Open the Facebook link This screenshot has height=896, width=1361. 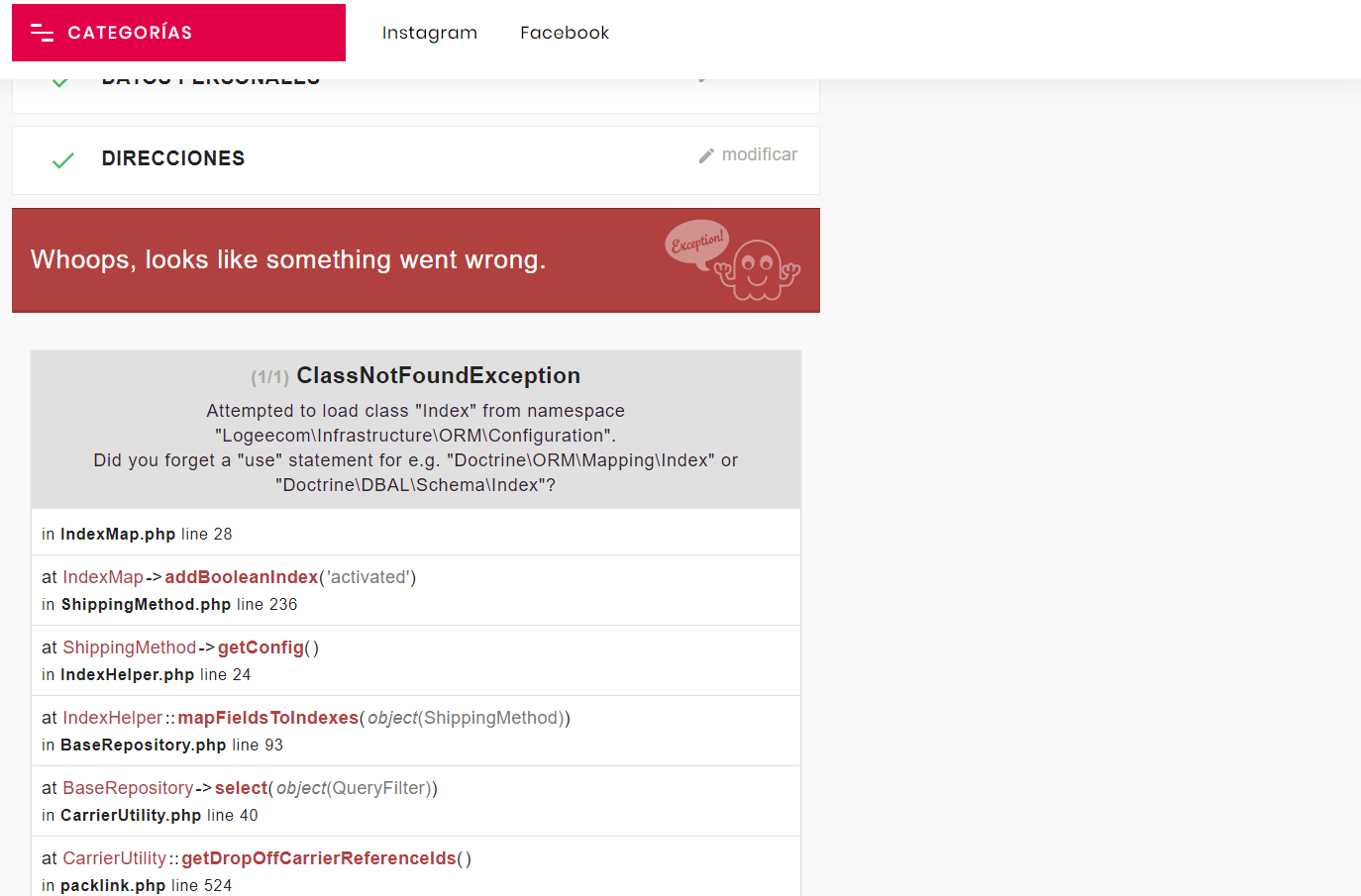(x=565, y=33)
